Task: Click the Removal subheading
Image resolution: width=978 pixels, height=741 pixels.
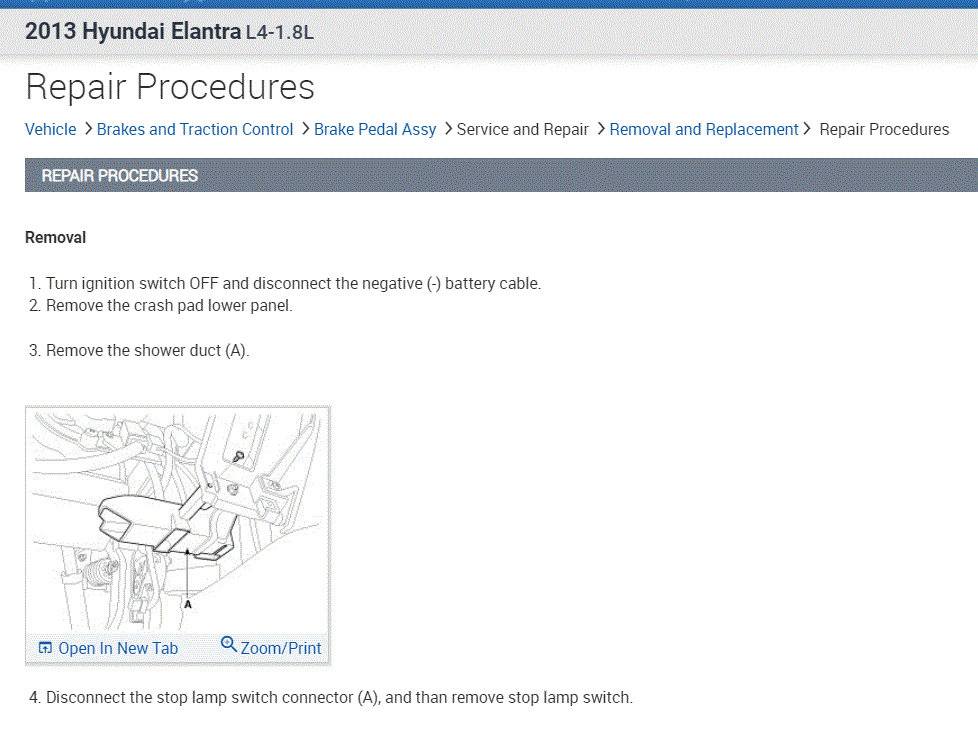Action: click(x=56, y=238)
